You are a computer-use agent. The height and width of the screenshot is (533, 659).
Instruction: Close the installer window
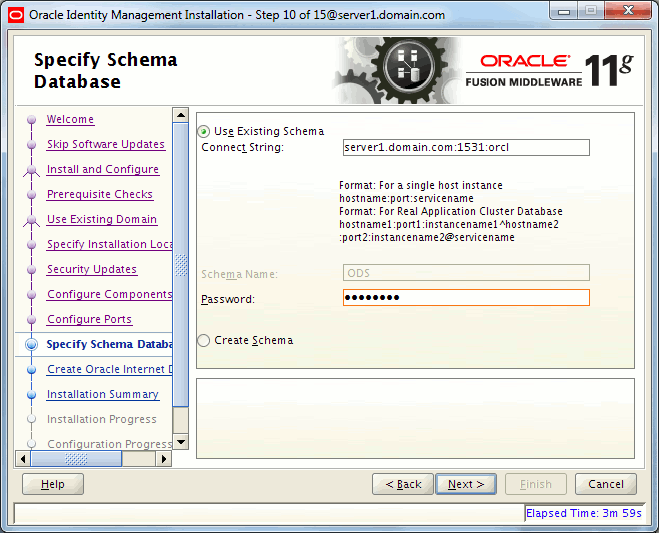point(628,11)
